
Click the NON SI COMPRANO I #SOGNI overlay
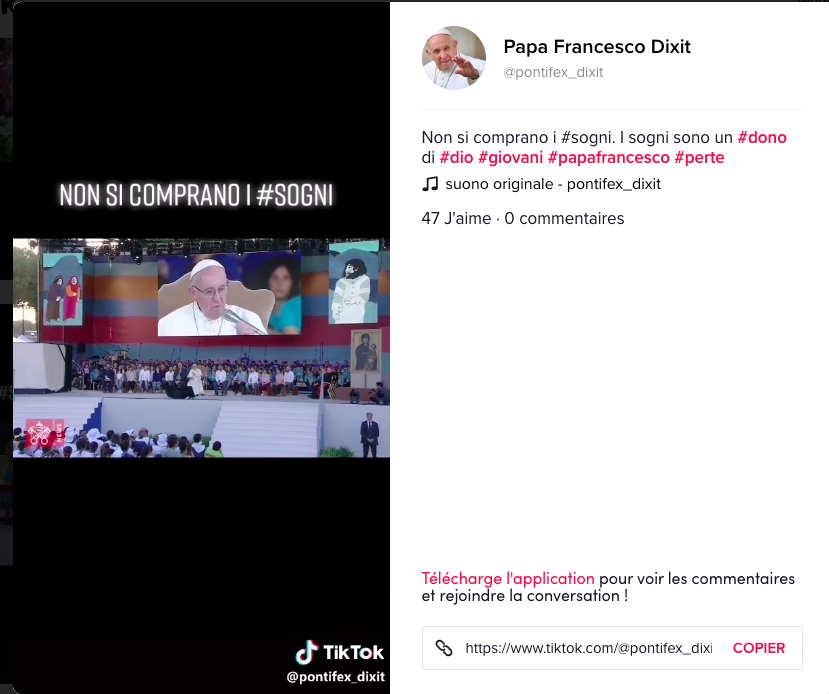tap(195, 195)
